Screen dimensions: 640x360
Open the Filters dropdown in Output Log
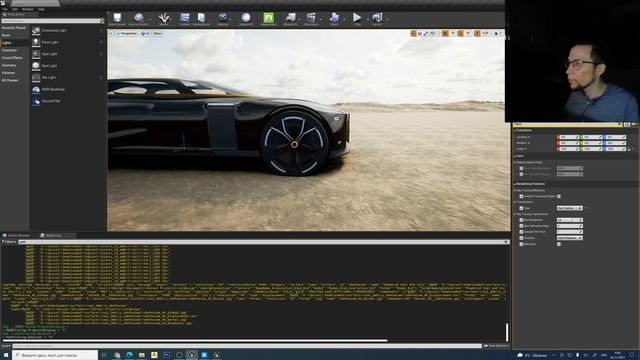[x=9, y=242]
